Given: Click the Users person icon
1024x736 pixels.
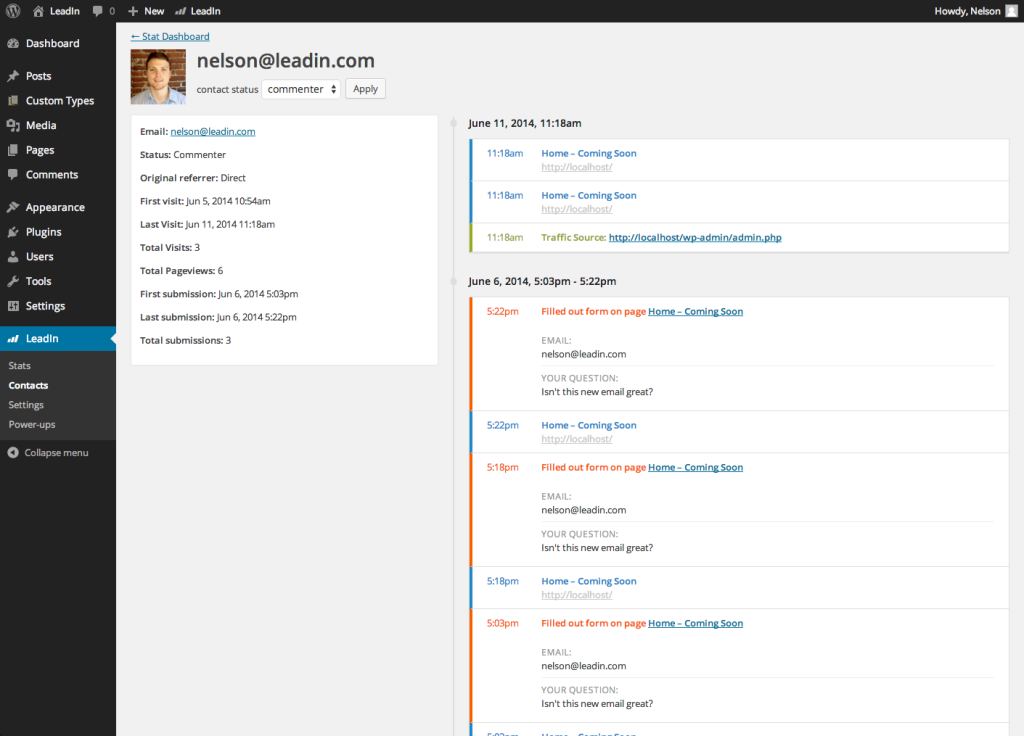Looking at the screenshot, I should tap(13, 257).
